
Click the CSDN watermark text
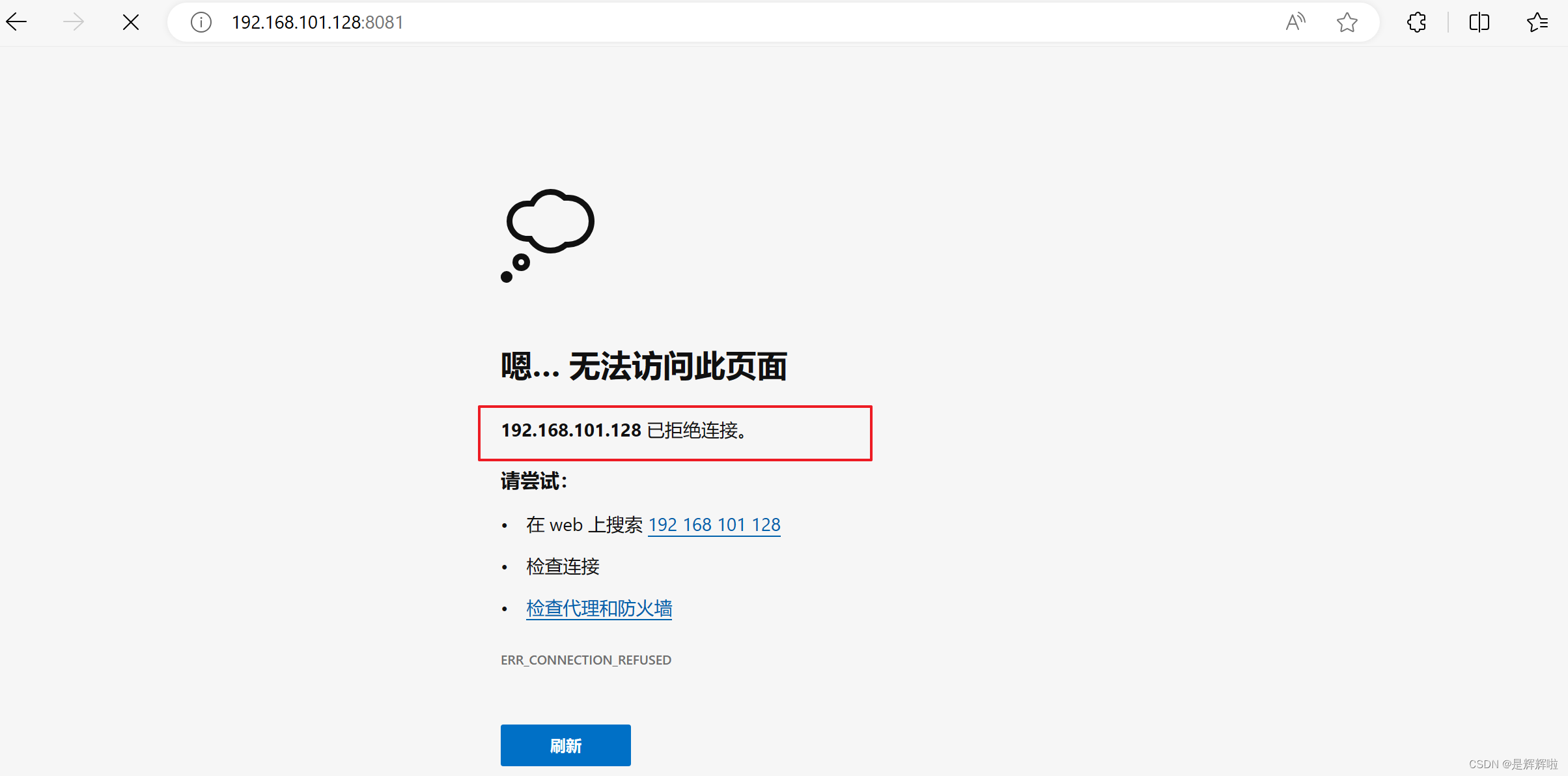[x=1513, y=764]
